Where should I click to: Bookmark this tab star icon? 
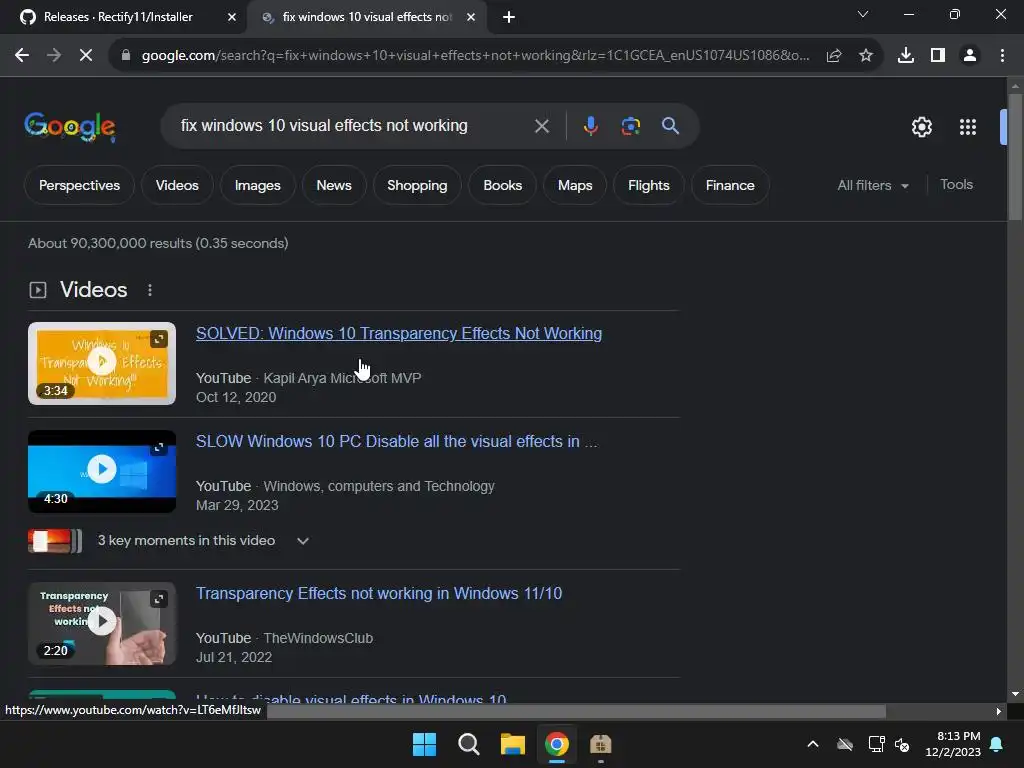(x=866, y=56)
